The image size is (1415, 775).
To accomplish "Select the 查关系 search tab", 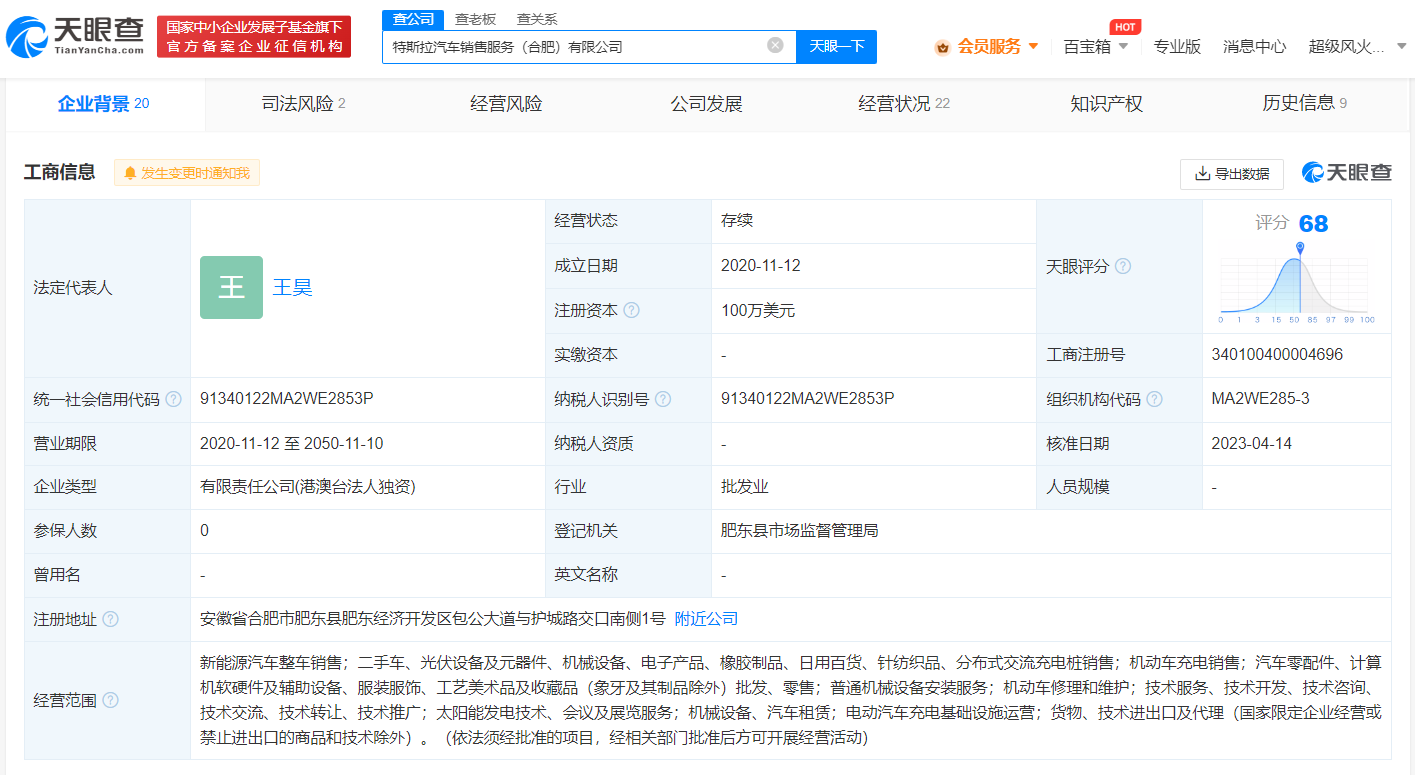I will 537,19.
